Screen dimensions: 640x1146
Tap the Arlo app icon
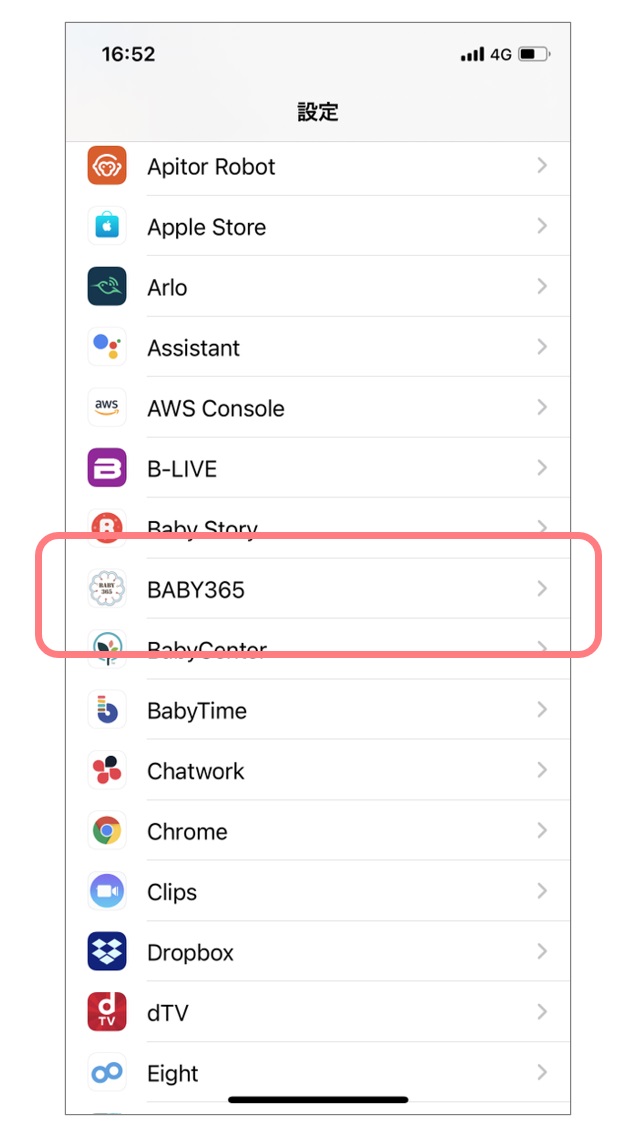(x=107, y=287)
